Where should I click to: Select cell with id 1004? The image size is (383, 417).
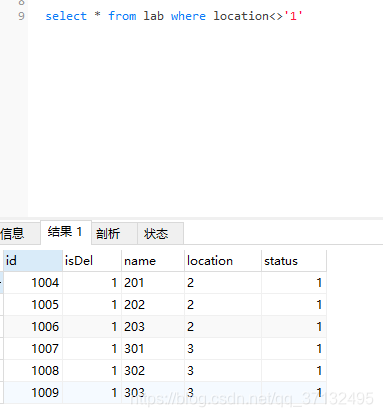pos(33,283)
